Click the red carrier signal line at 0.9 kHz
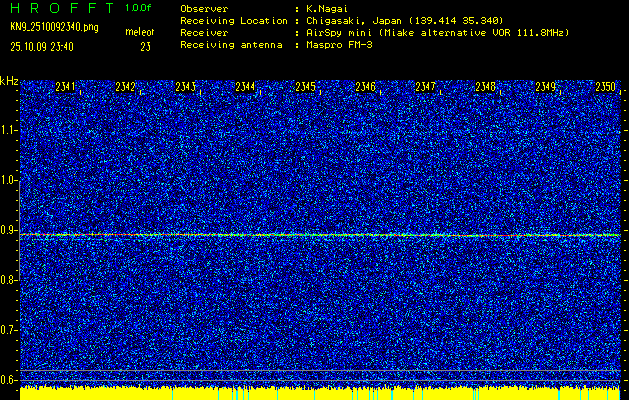 [60, 235]
